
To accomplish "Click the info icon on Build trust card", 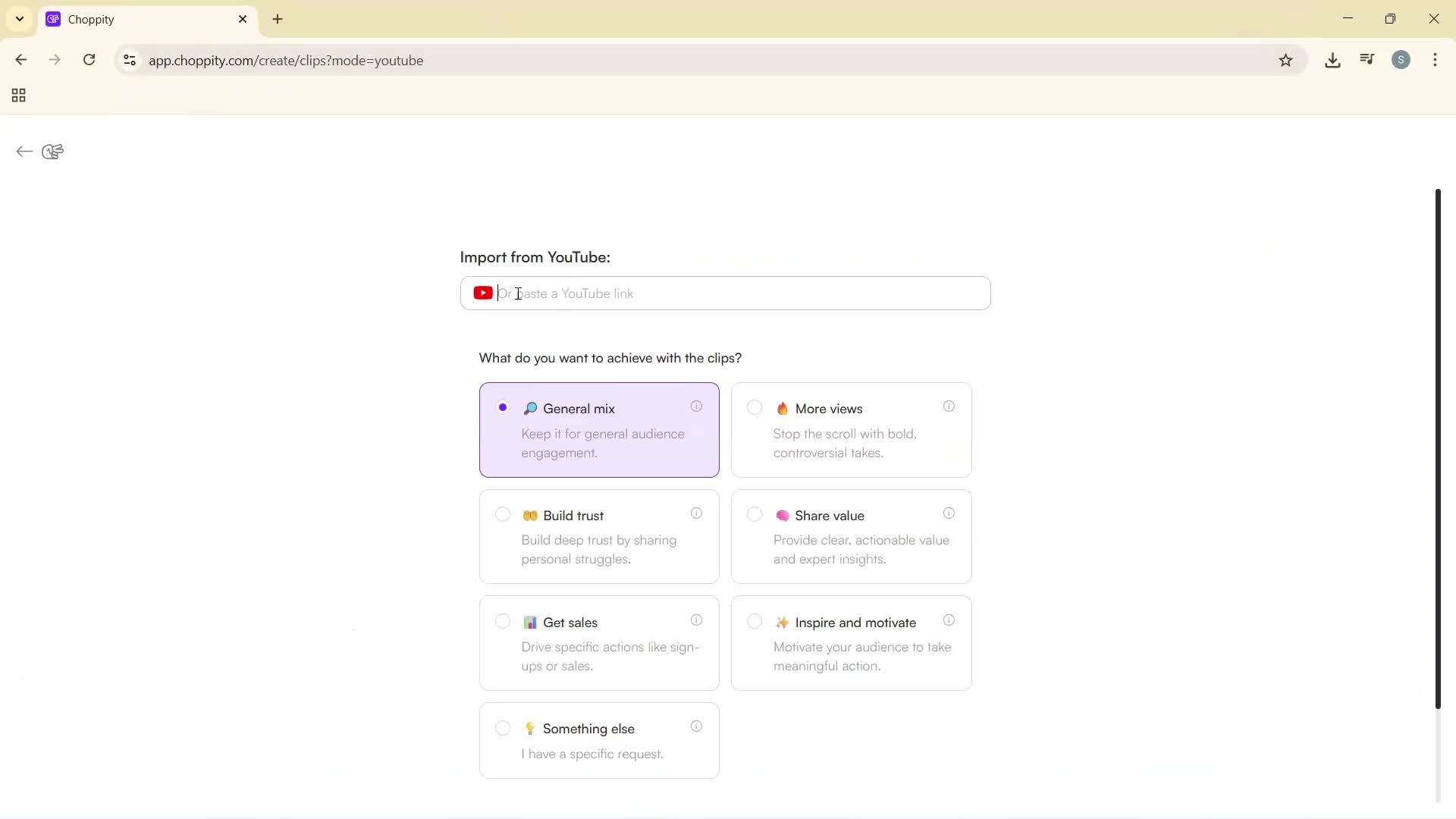I will [x=697, y=513].
